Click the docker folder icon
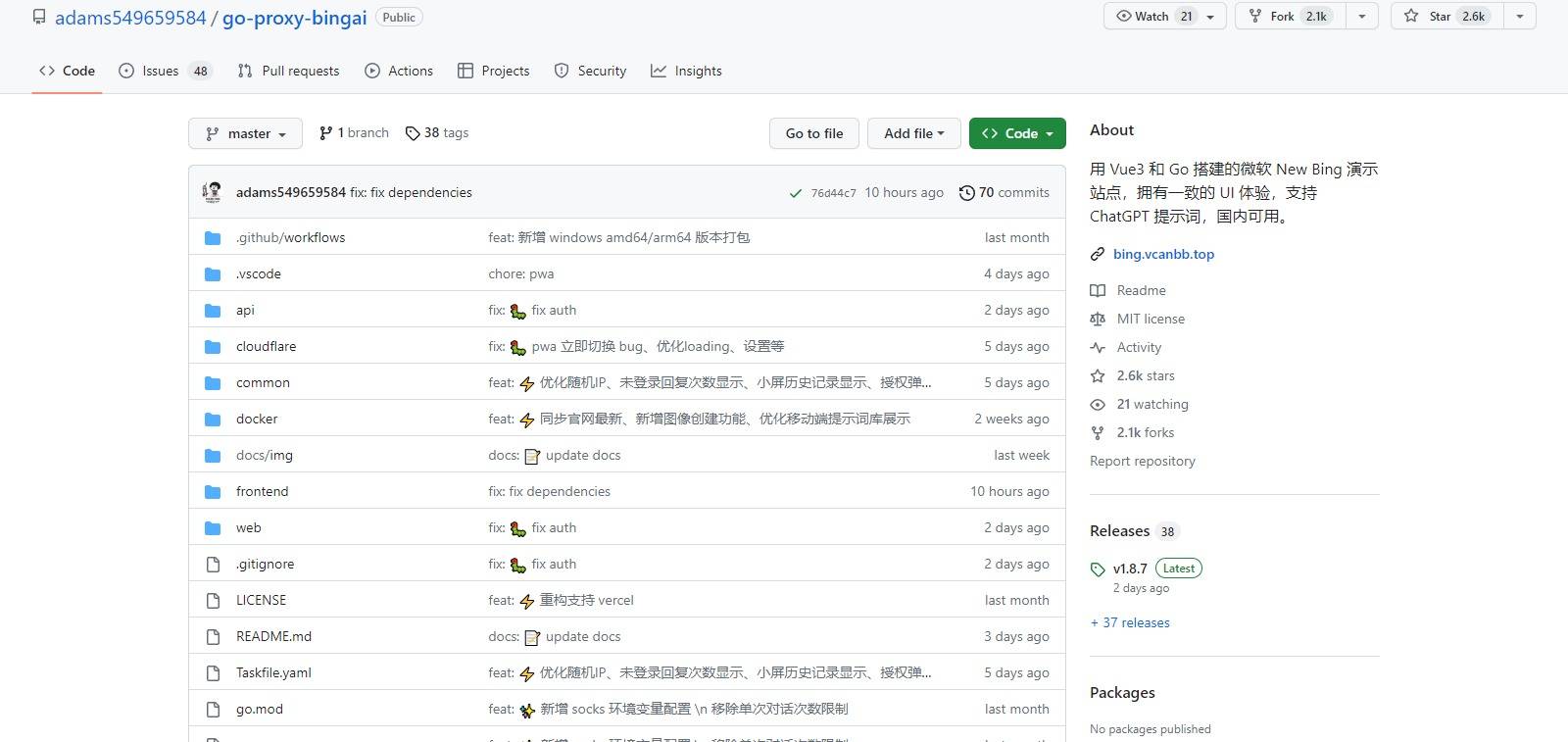The height and width of the screenshot is (742, 1568). (213, 420)
